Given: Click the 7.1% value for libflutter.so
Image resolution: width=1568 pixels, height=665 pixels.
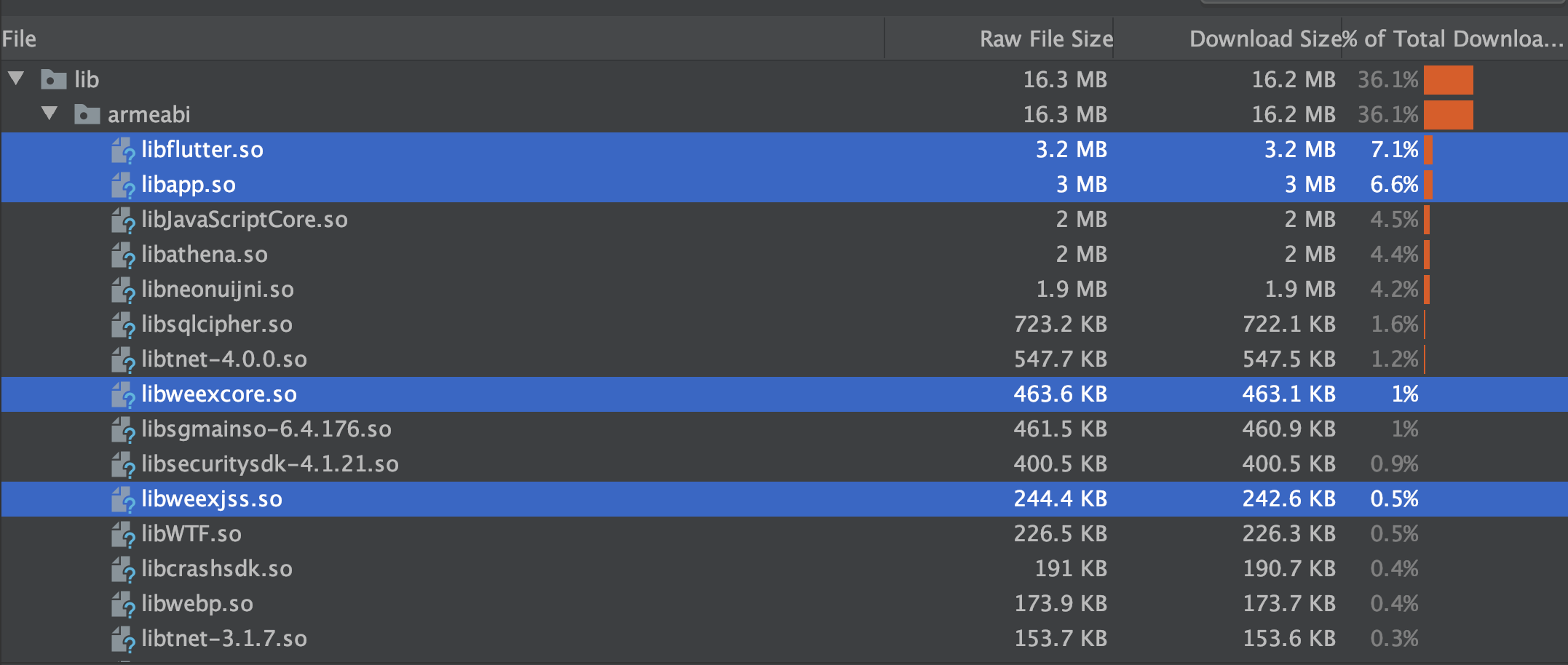Looking at the screenshot, I should pos(1394,149).
